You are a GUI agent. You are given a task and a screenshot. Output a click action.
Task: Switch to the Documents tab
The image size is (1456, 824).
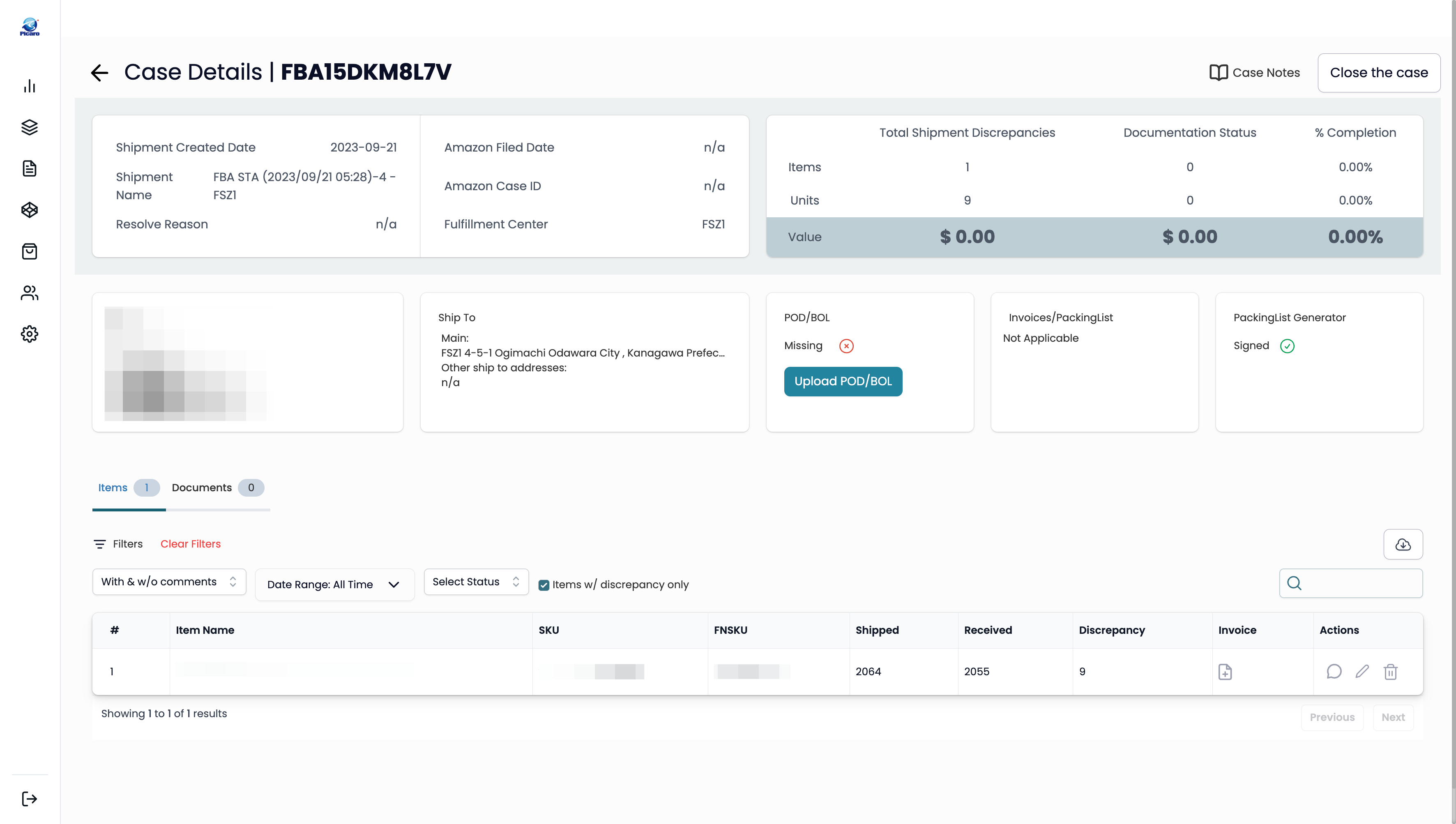tap(218, 488)
